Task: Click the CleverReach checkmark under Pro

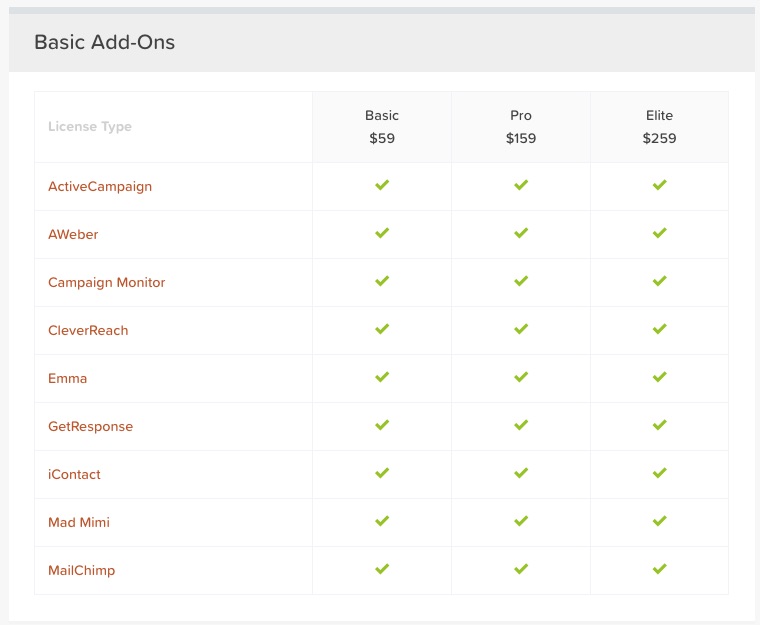Action: pyautogui.click(x=521, y=329)
